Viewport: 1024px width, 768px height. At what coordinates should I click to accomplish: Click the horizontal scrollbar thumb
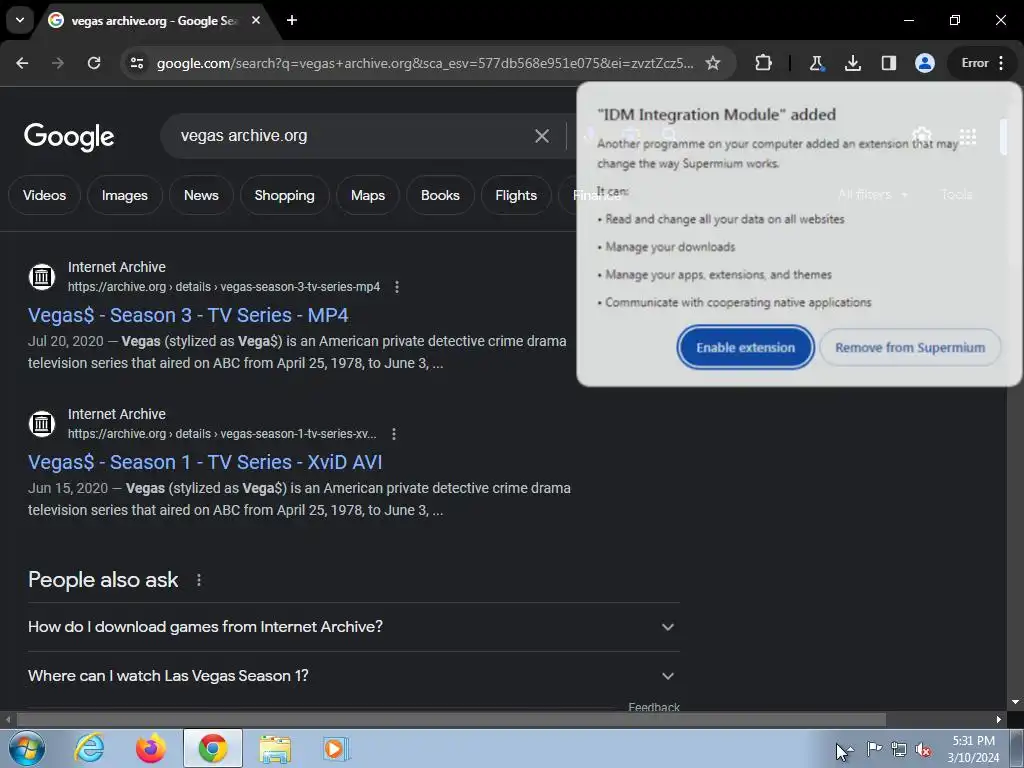451,719
